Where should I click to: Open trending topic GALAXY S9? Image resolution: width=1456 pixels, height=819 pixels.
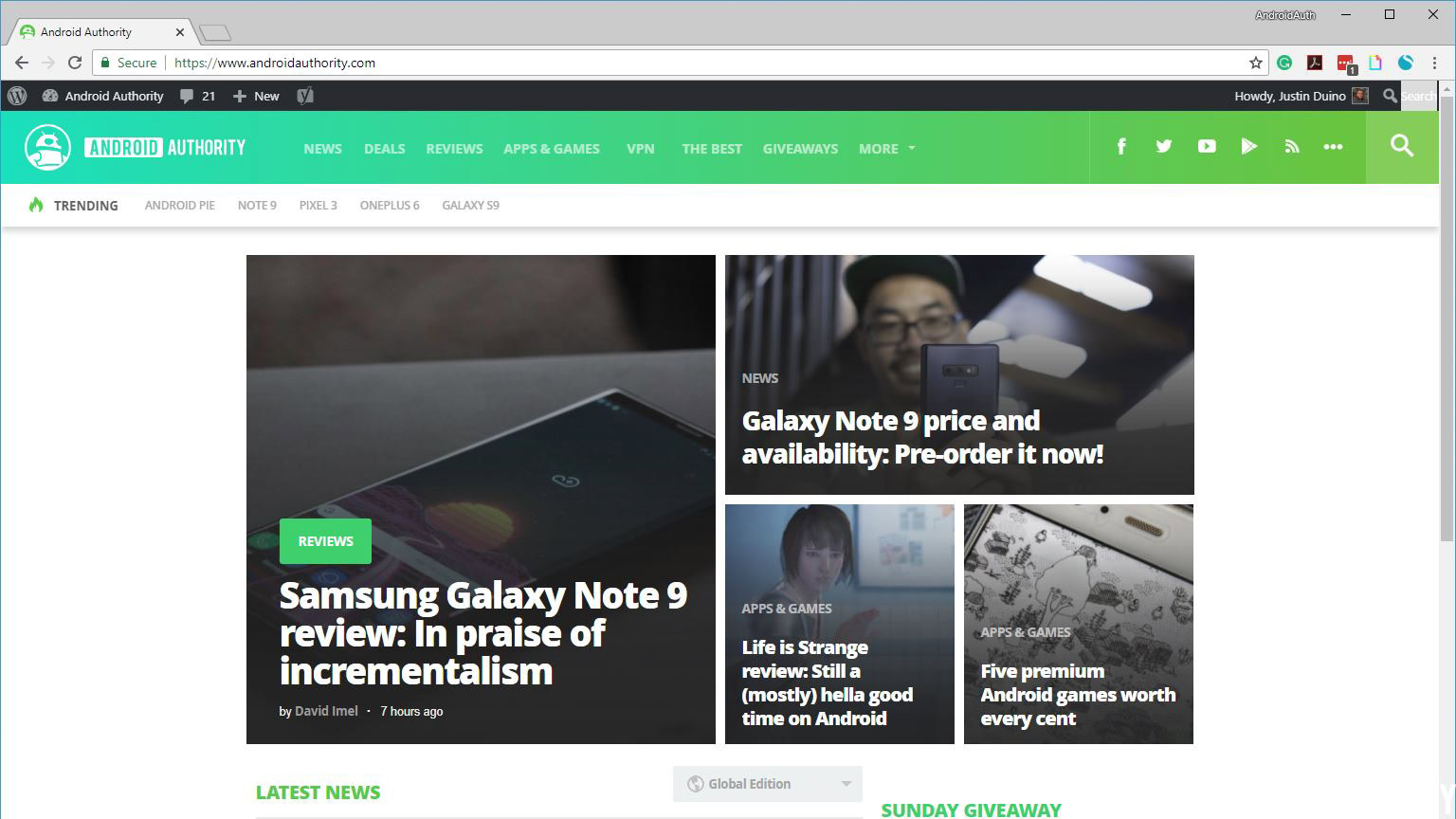click(x=470, y=205)
